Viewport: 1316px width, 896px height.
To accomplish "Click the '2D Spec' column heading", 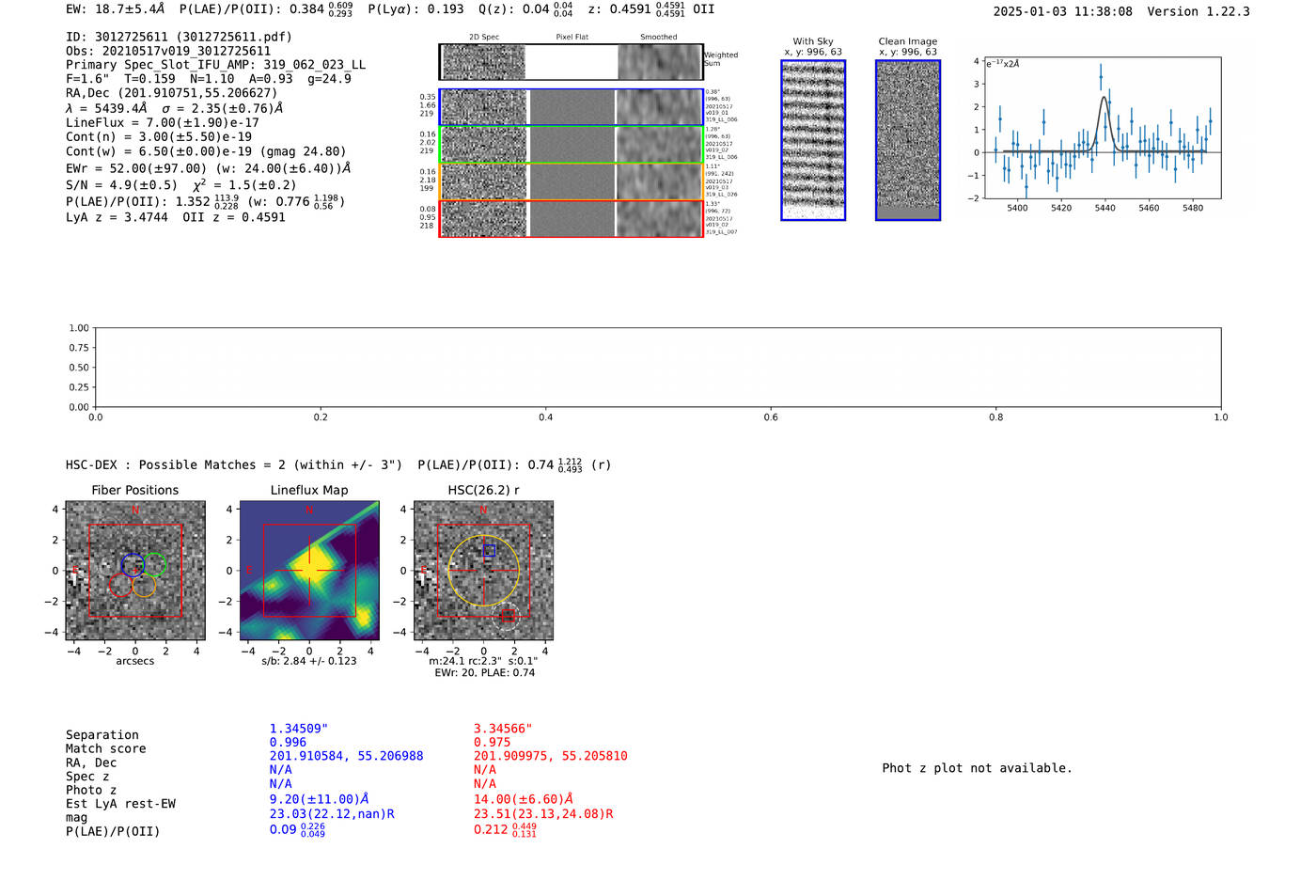I will coord(484,38).
